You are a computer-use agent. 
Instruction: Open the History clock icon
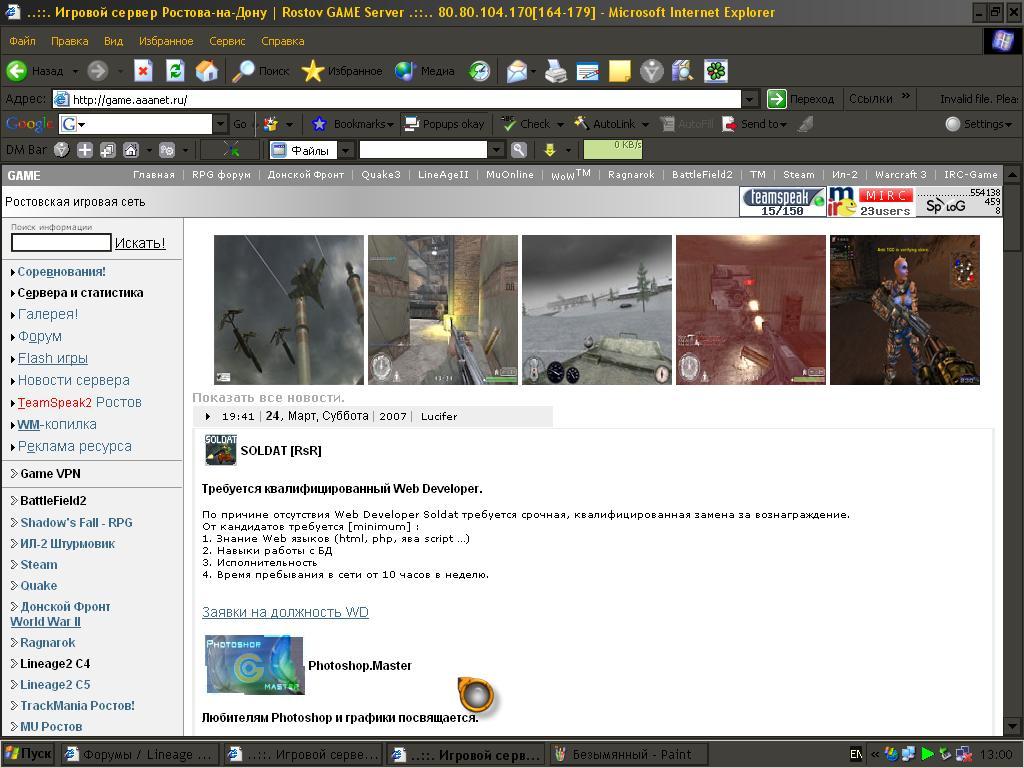pos(479,71)
